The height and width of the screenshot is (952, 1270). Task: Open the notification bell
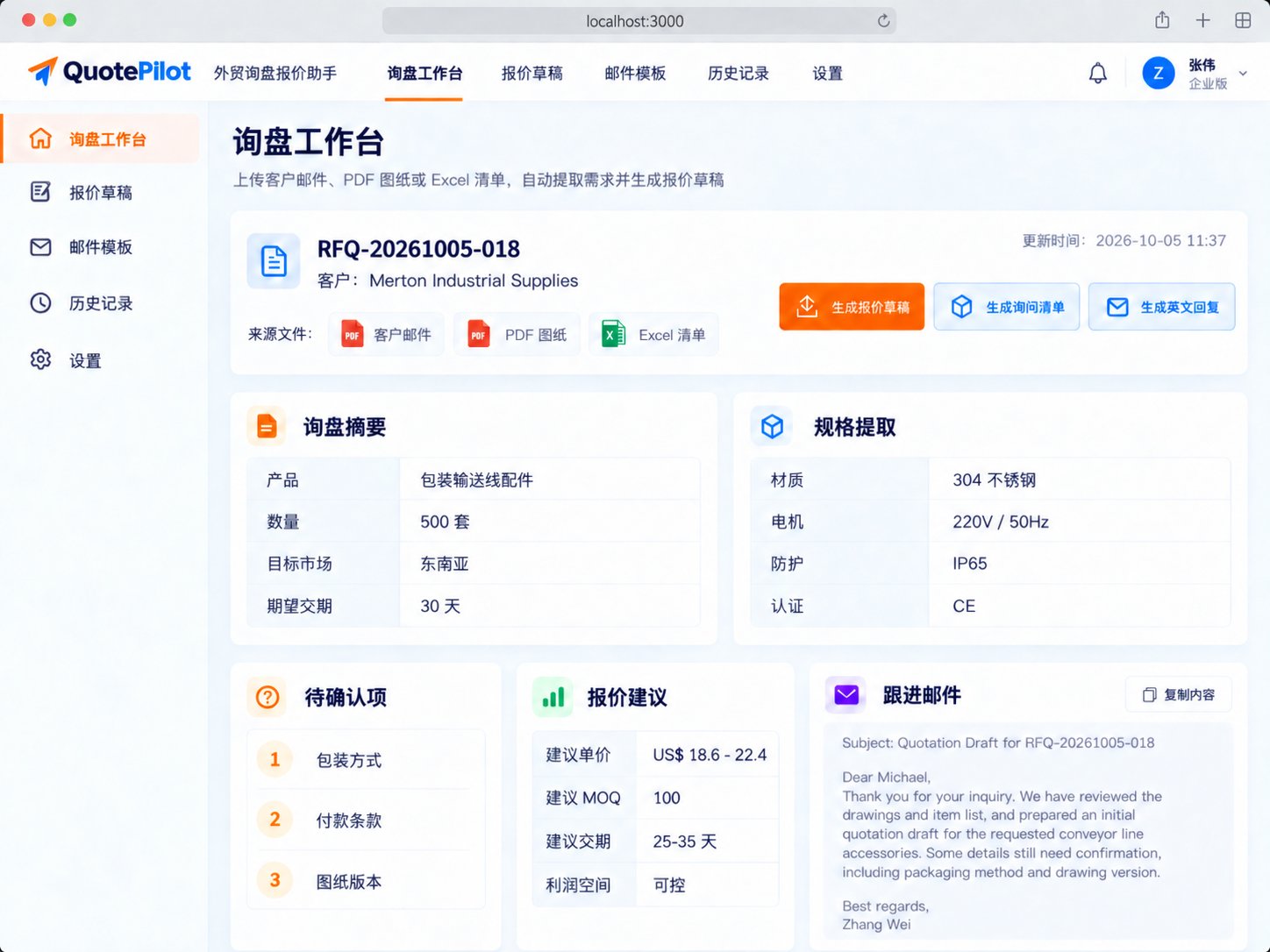(1097, 73)
